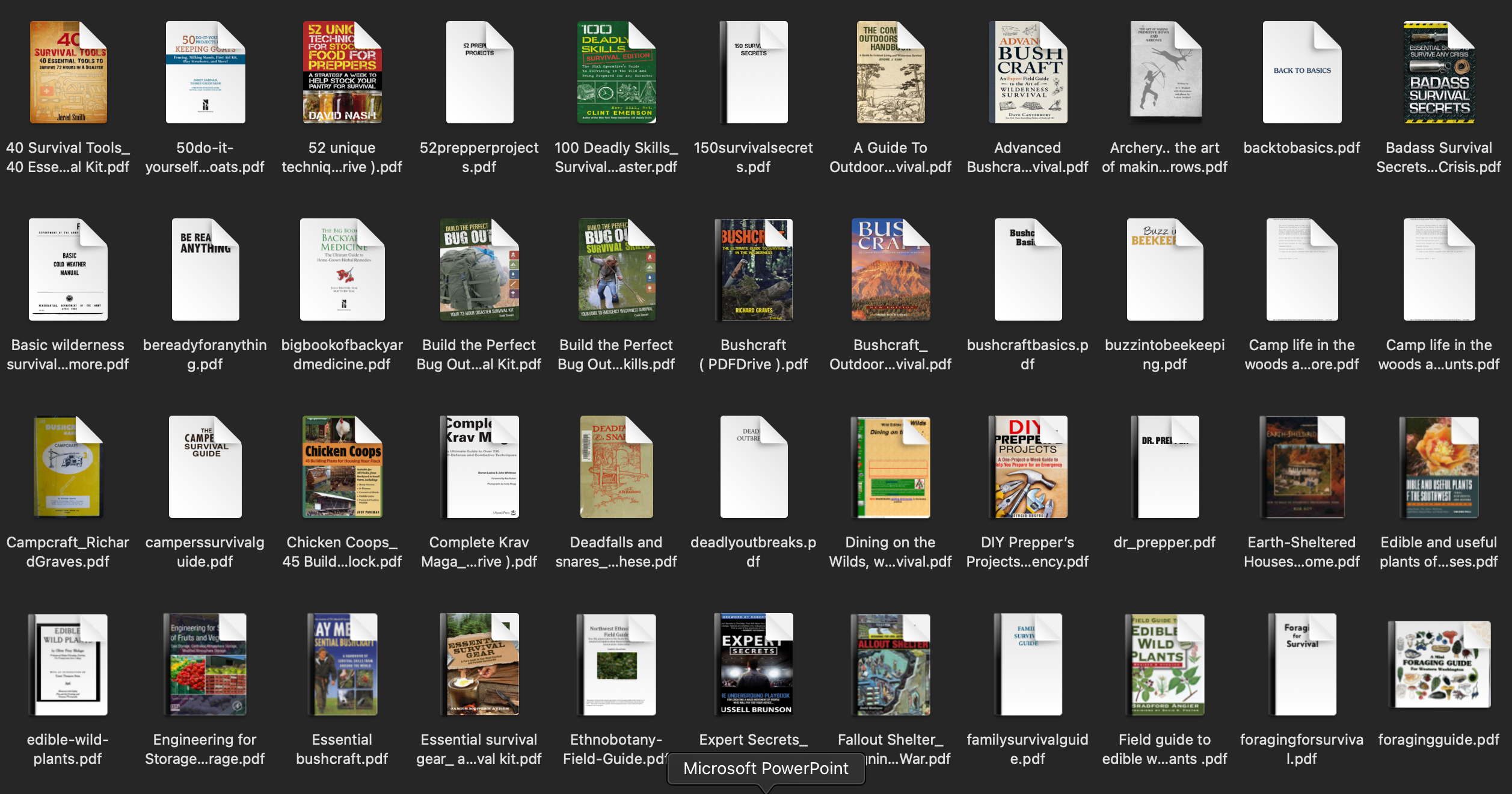This screenshot has width=1512, height=794.
Task: Click the 'edible-wild-plants.pdf' file name
Action: tap(68, 749)
